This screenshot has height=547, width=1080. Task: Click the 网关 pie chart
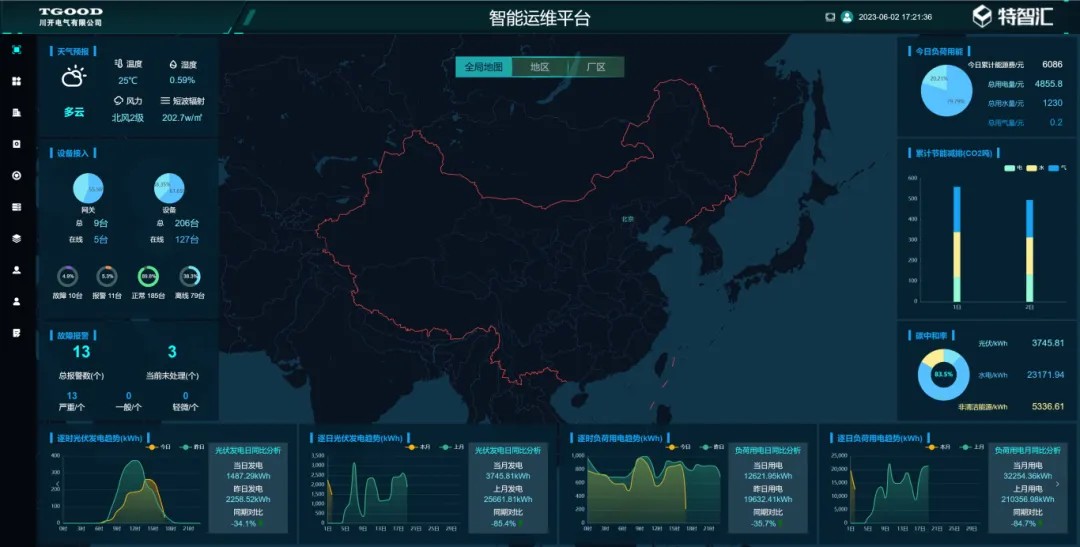(x=88, y=188)
